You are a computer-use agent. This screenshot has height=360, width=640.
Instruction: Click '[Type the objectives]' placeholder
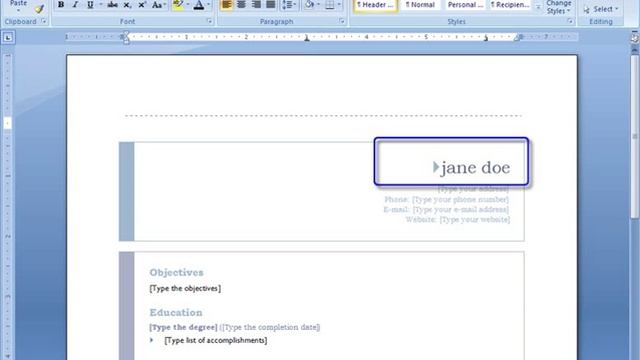[185, 289]
